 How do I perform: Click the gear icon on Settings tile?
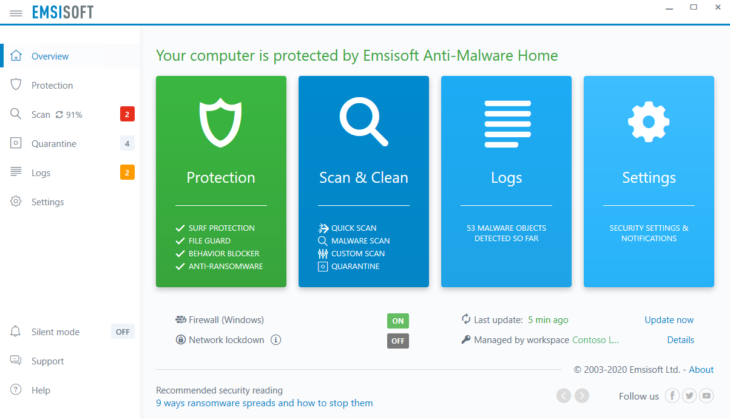[649, 122]
